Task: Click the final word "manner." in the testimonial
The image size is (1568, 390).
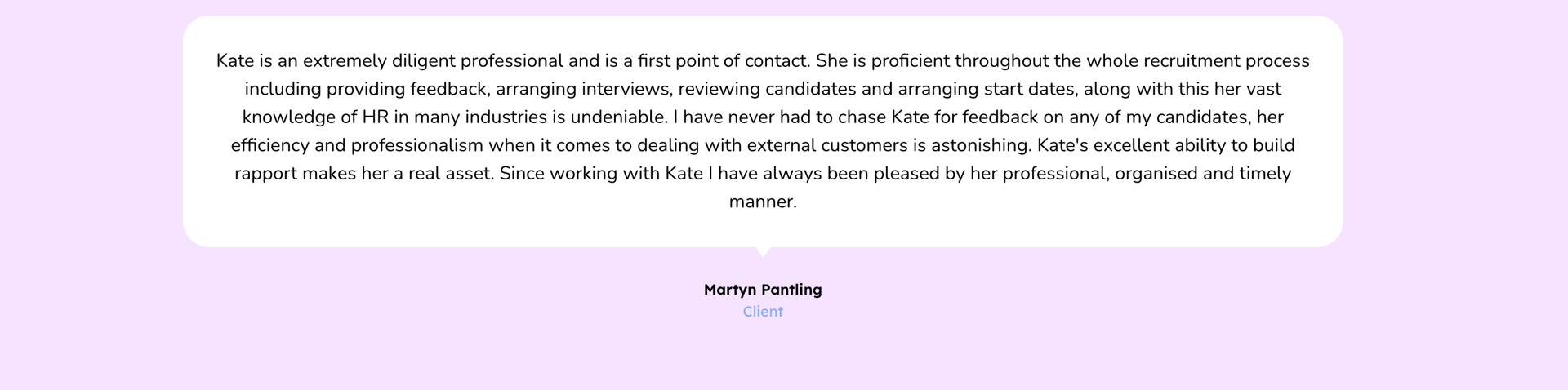Action: coord(763,202)
